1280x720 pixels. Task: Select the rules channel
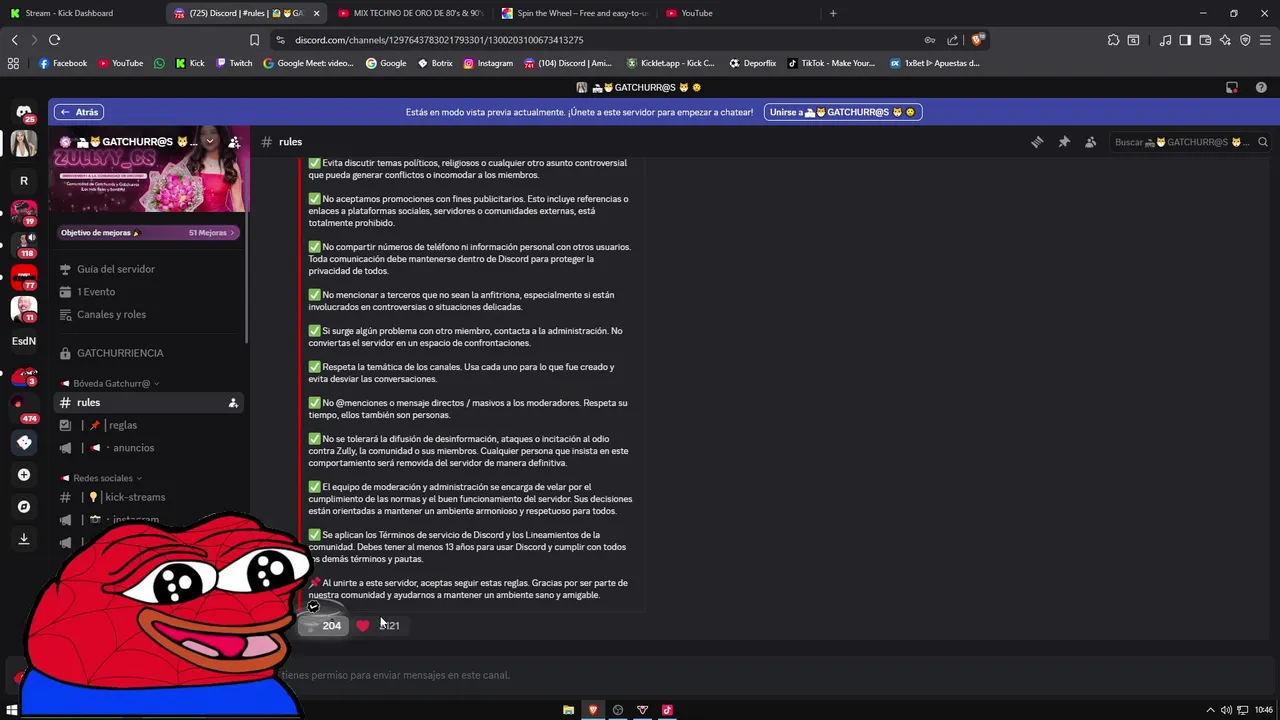(148, 403)
